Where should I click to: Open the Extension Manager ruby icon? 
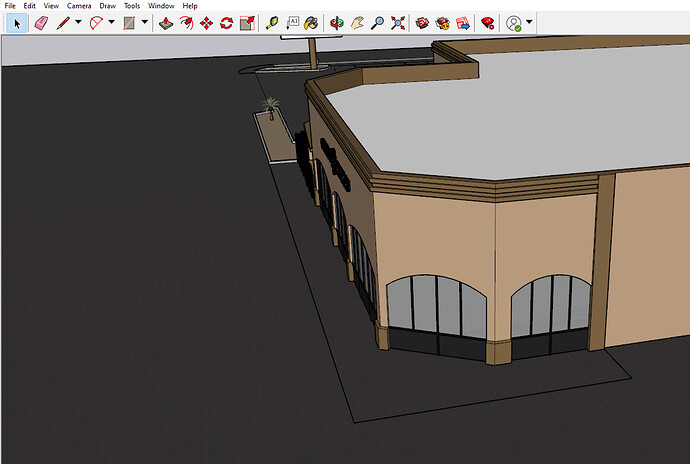pos(488,23)
